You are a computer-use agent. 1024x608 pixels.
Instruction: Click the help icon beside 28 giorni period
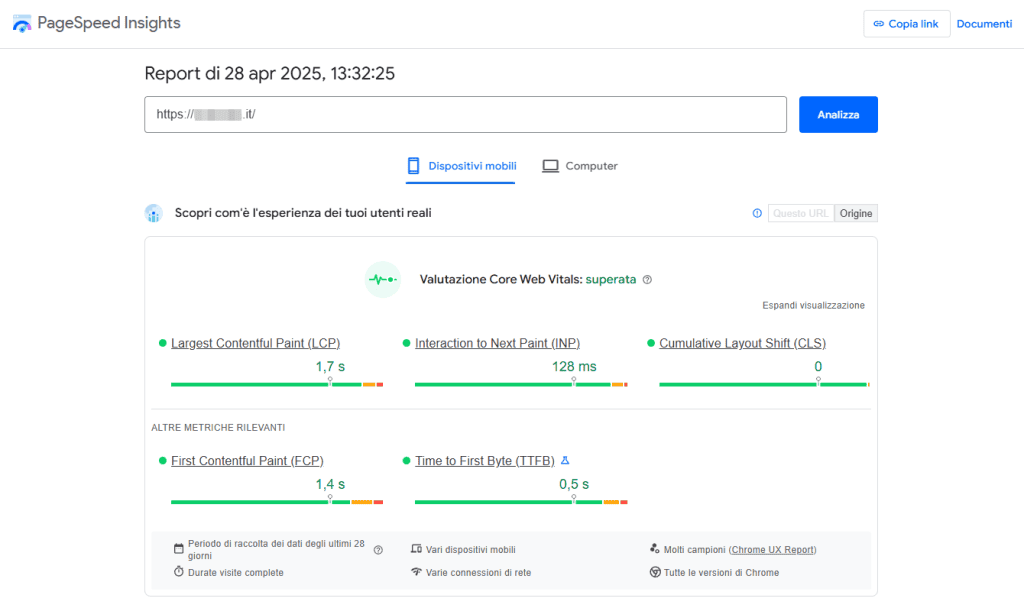pos(378,550)
